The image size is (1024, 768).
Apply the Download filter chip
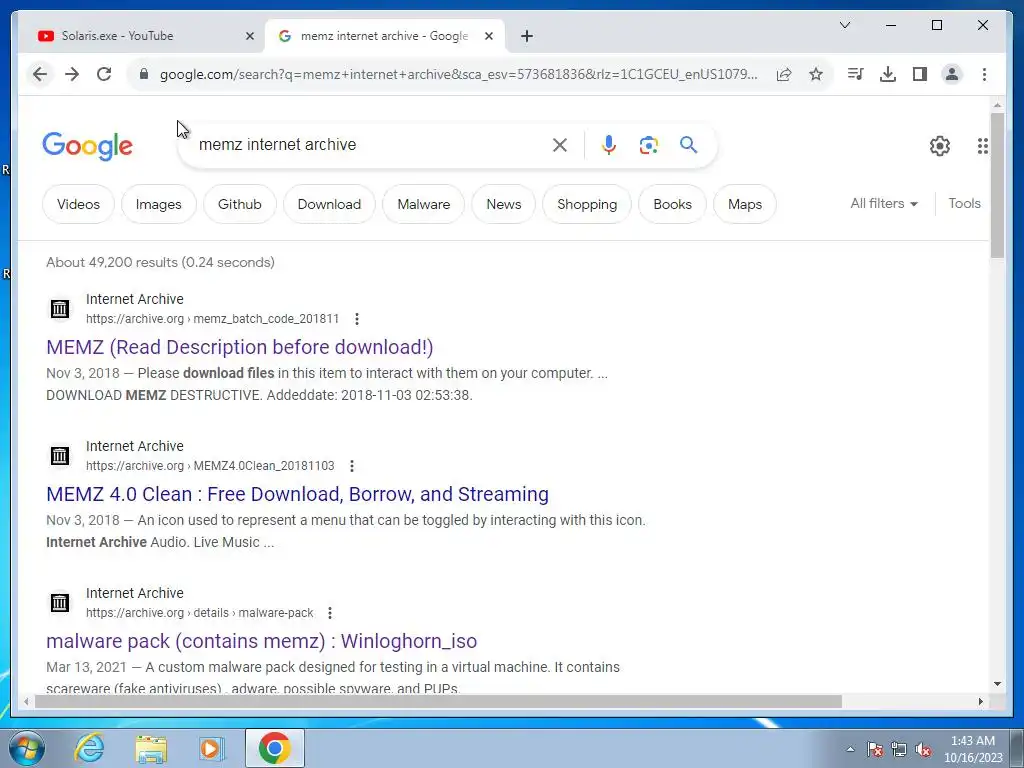(x=329, y=204)
